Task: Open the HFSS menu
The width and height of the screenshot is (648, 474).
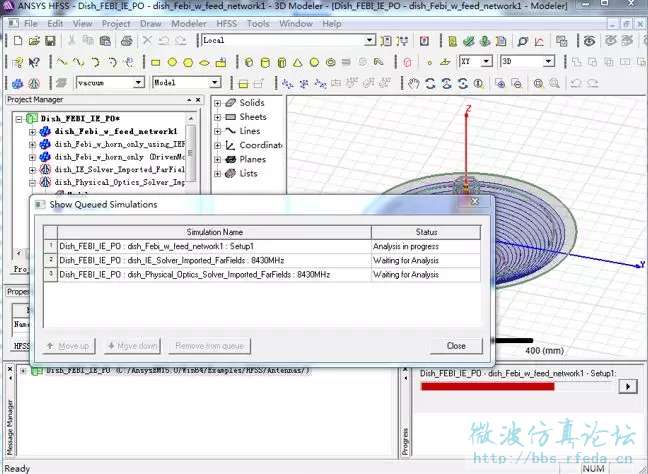Action: (226, 24)
